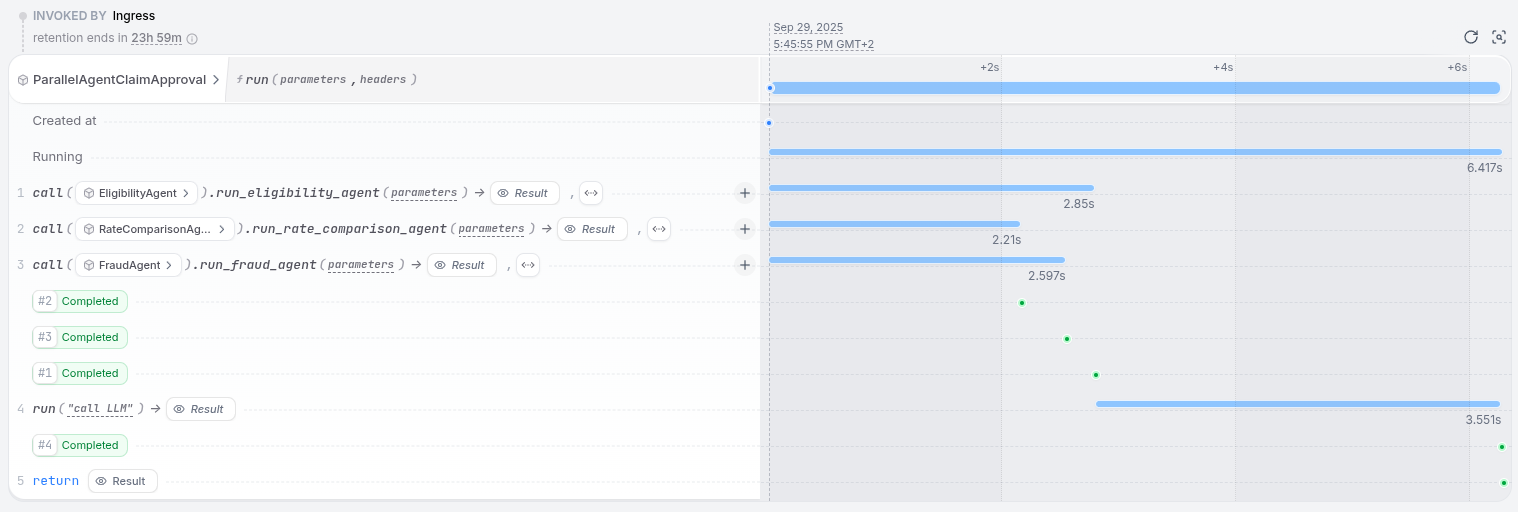The height and width of the screenshot is (512, 1518).
Task: Click the plus icon on rate comparison row
Action: pos(744,229)
